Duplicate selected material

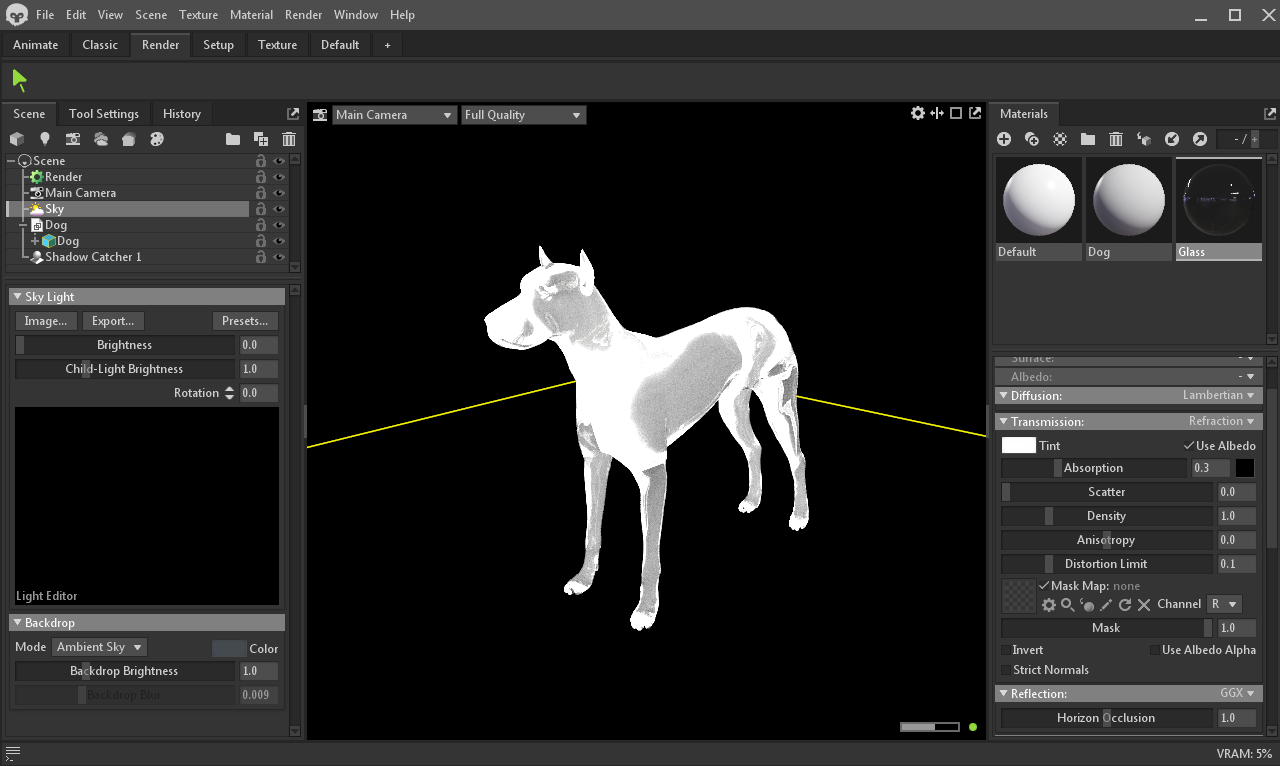coord(1032,139)
